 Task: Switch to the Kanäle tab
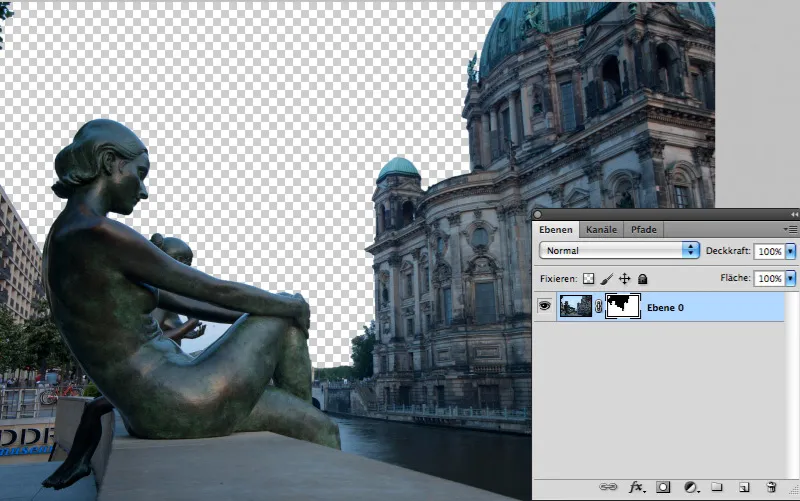[601, 230]
